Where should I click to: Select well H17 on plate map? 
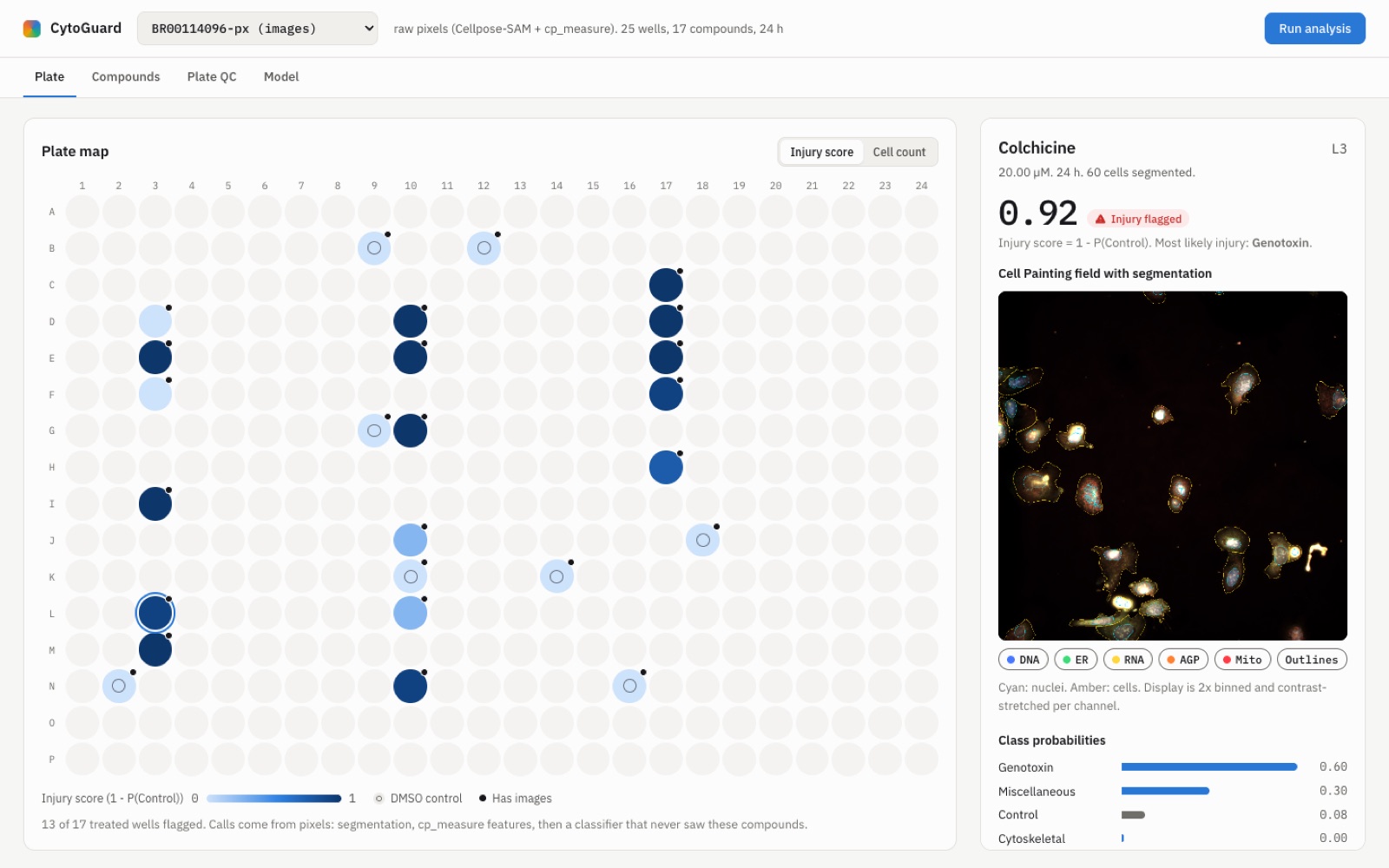click(x=666, y=467)
